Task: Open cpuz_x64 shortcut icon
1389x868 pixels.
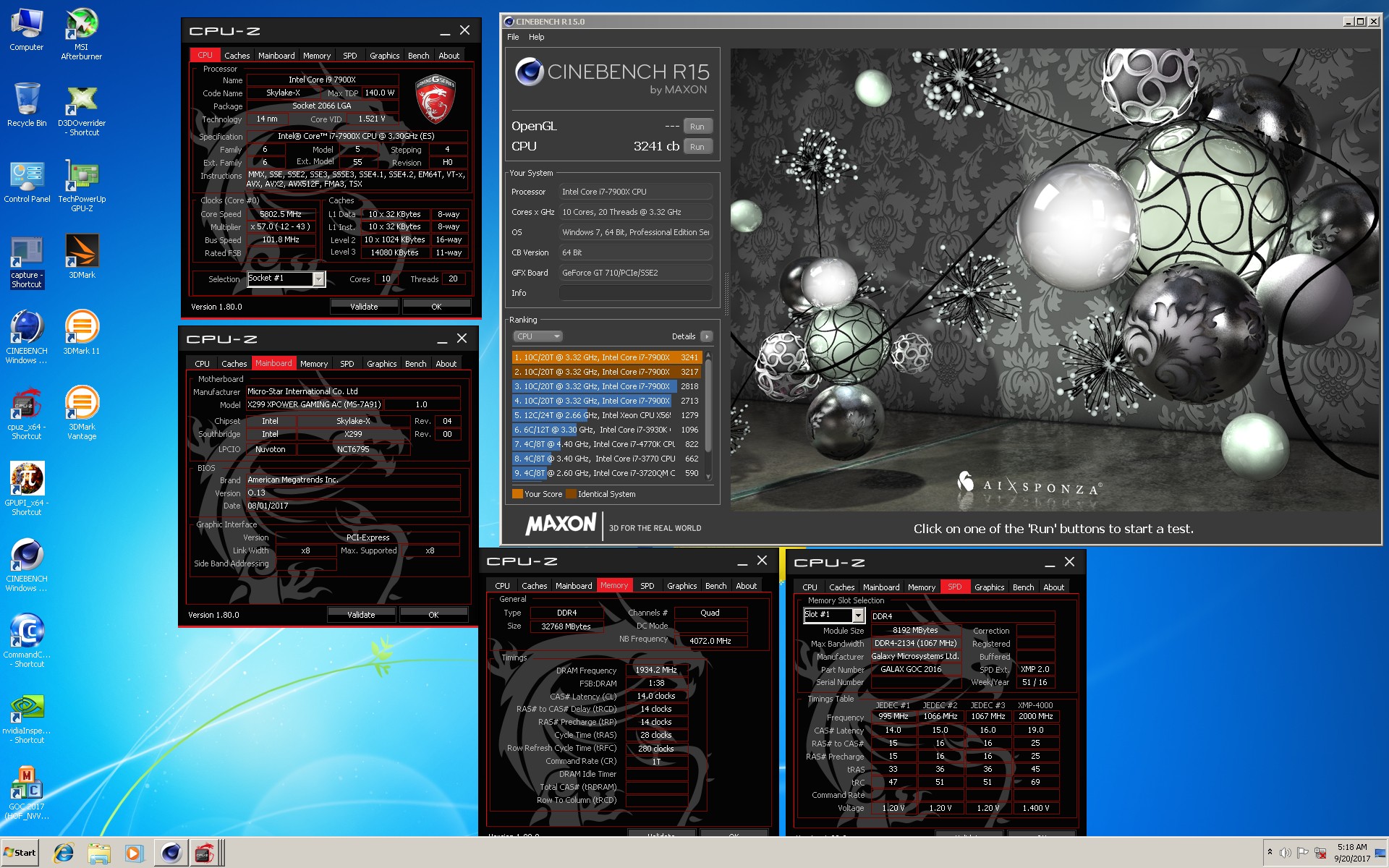Action: click(27, 414)
